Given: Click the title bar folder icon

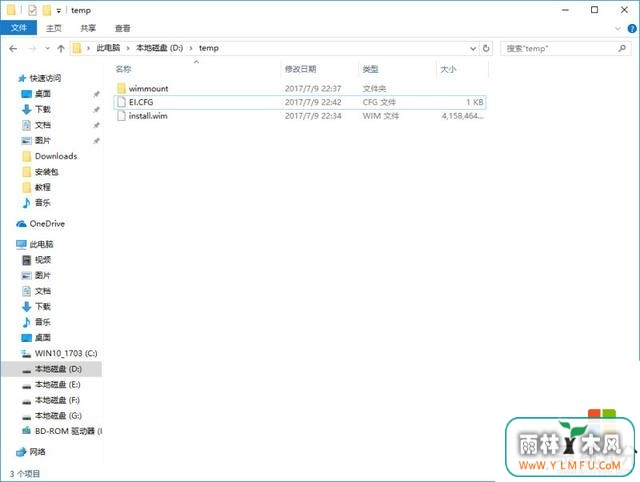Looking at the screenshot, I should click(11, 10).
